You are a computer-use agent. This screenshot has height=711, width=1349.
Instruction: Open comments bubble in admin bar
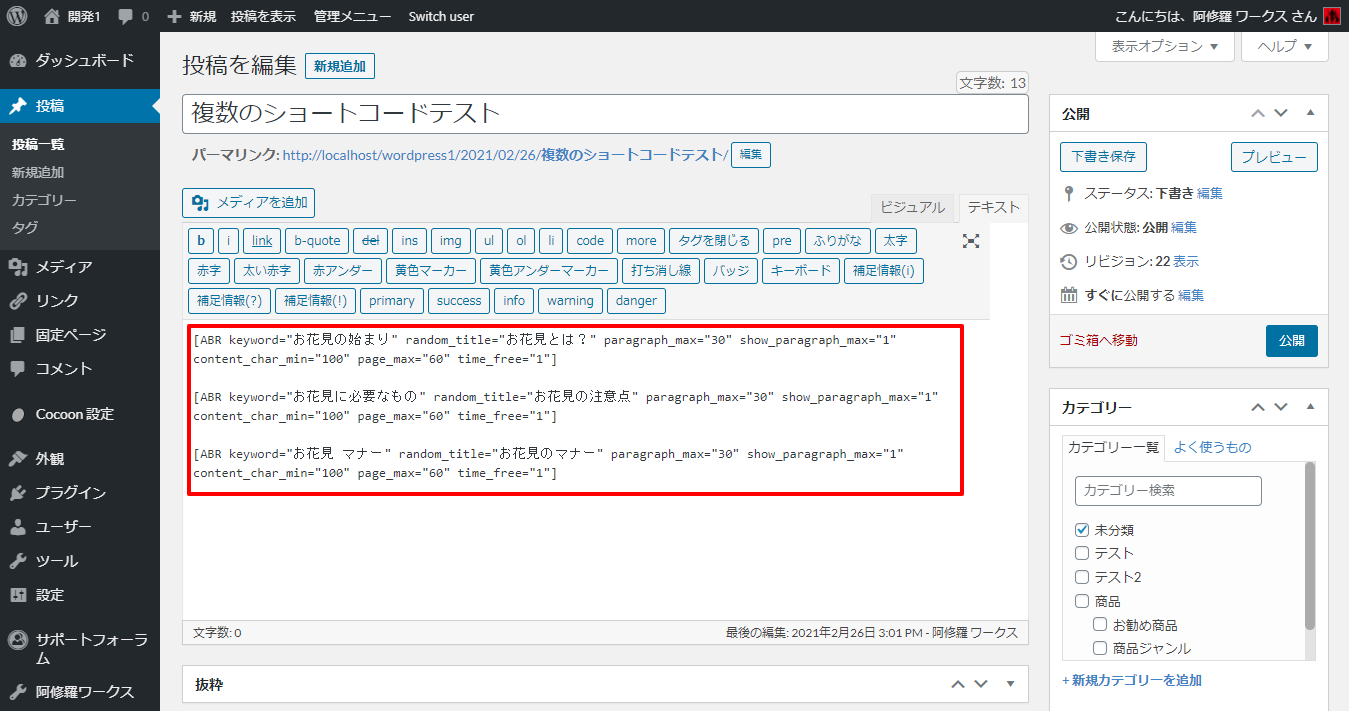click(133, 16)
